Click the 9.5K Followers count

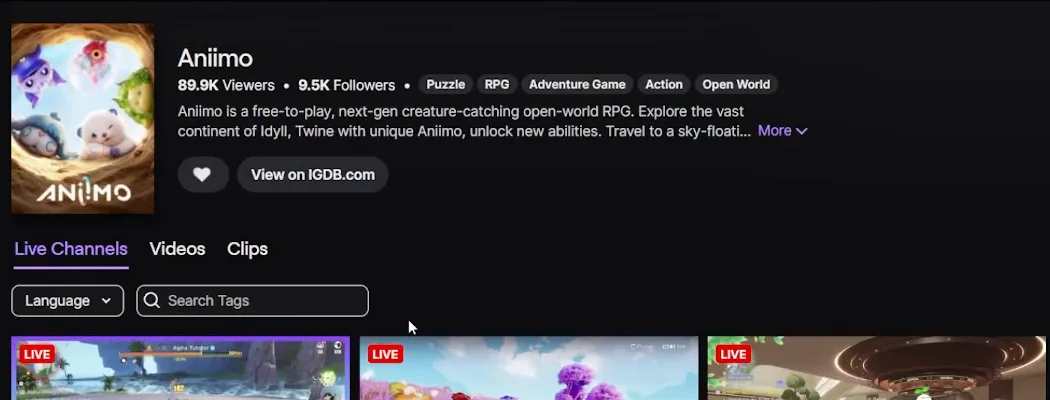click(x=347, y=85)
